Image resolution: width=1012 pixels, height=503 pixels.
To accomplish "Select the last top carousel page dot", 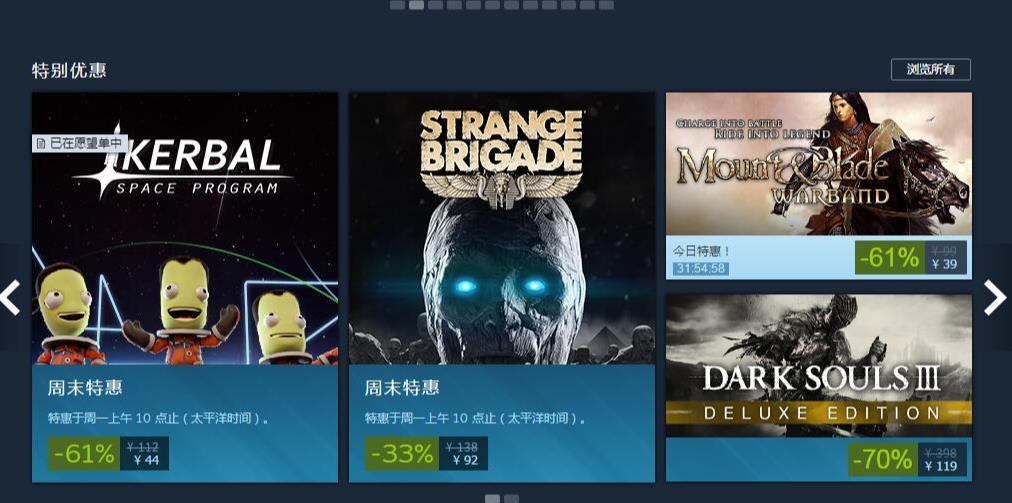I will [x=606, y=5].
